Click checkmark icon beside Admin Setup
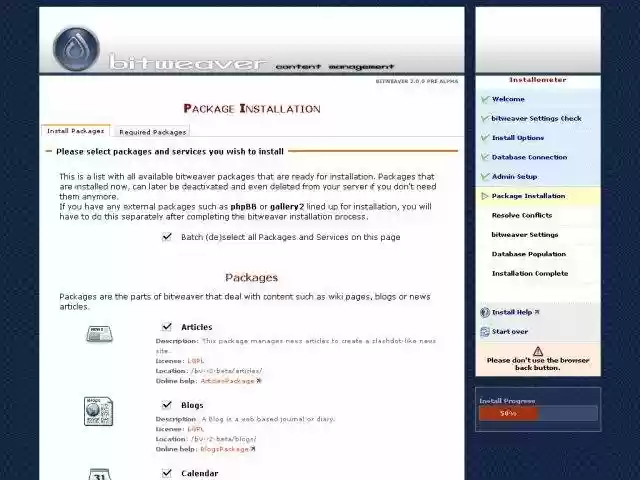Screen dimensions: 640x480 point(485,177)
